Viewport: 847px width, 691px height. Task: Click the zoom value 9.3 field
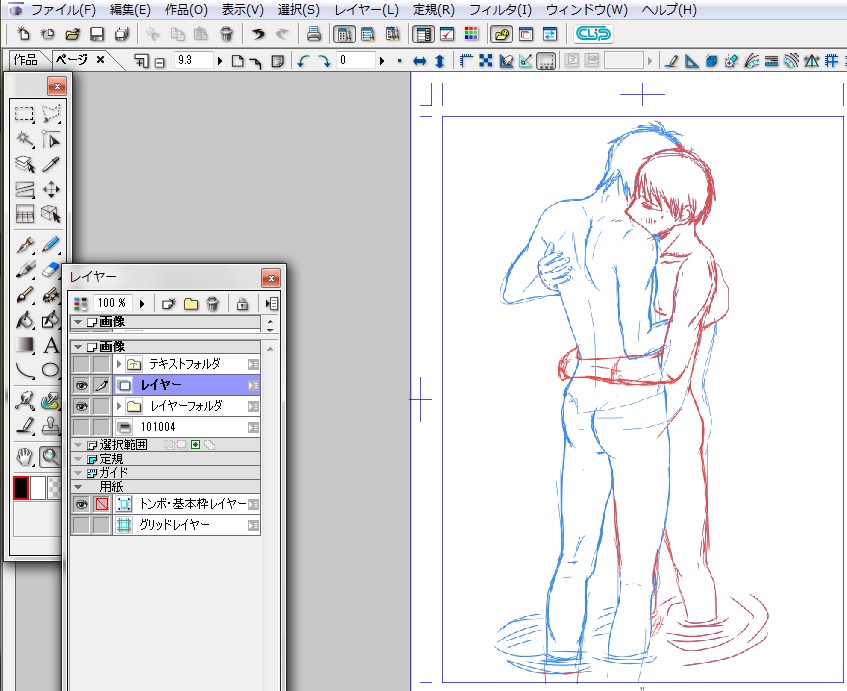click(193, 60)
